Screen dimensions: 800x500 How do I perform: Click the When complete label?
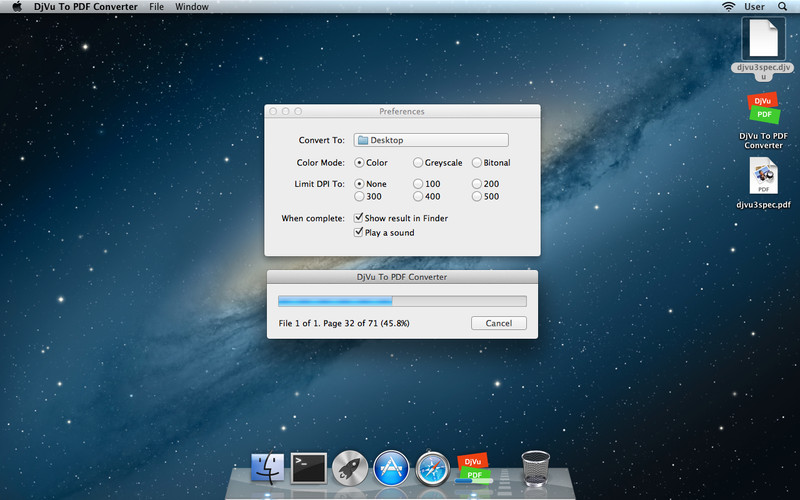[313, 218]
